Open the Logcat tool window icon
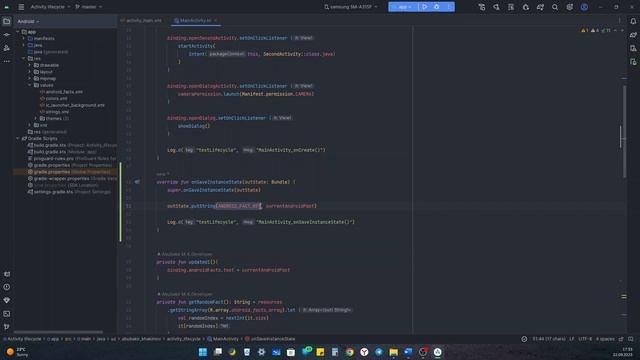640x360 pixels. click(7, 274)
